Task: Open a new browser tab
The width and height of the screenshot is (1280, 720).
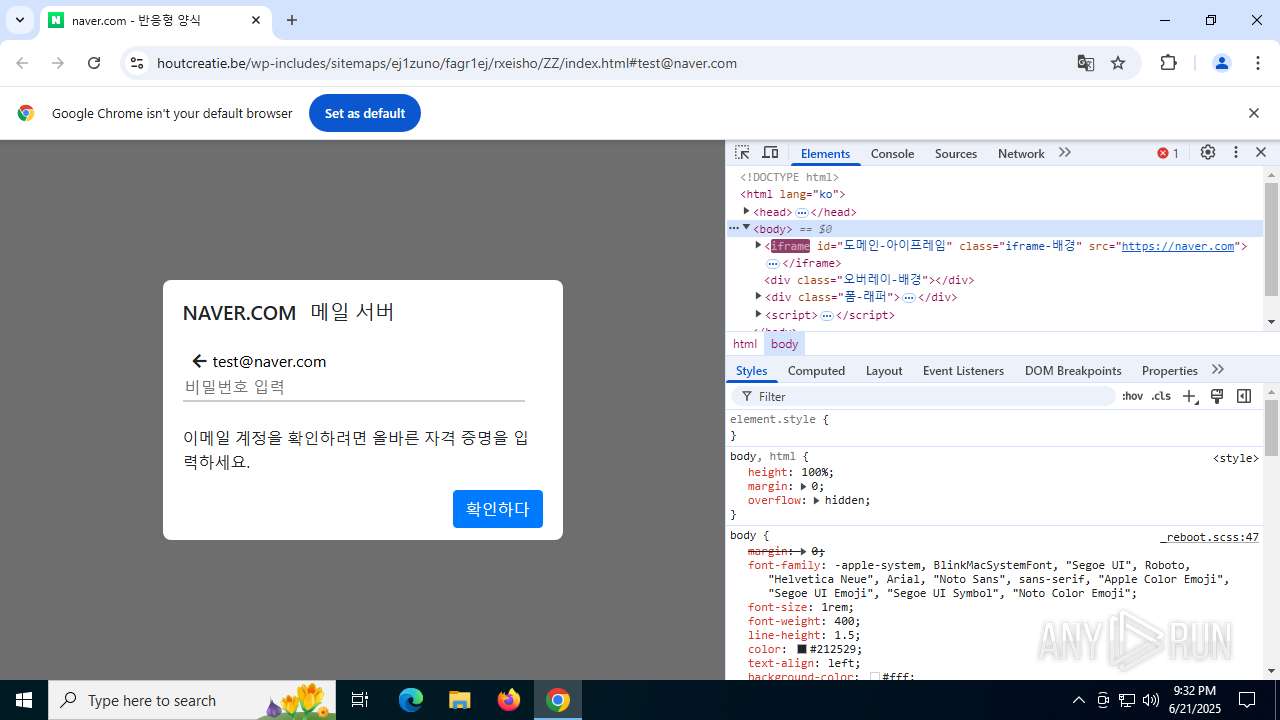Action: (292, 20)
